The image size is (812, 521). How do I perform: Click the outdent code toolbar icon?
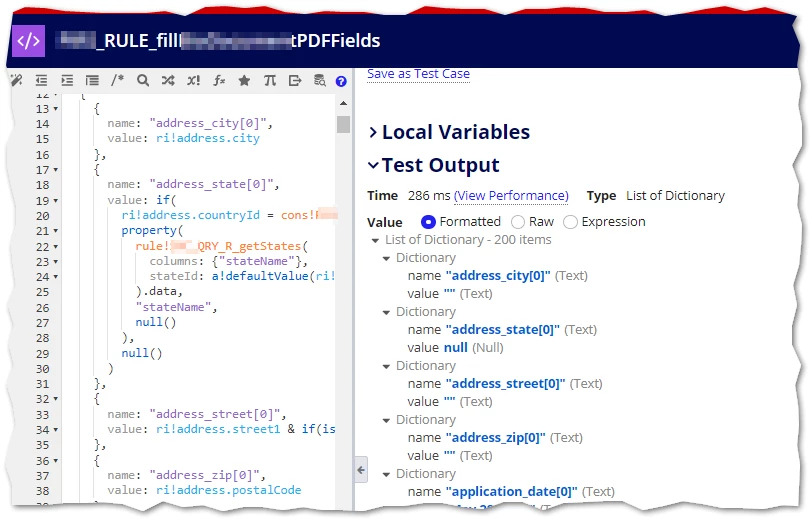(x=41, y=80)
